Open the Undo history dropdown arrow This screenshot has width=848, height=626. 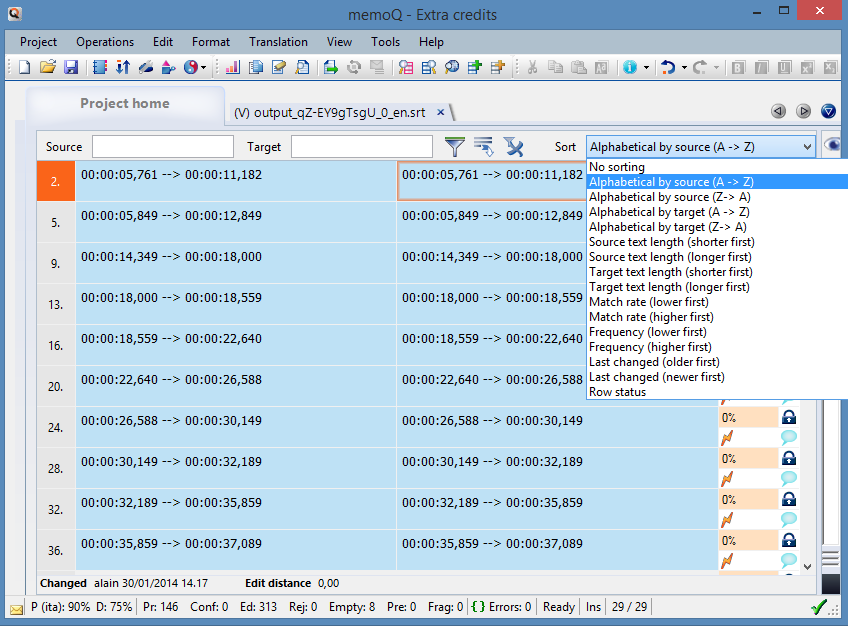tap(684, 68)
